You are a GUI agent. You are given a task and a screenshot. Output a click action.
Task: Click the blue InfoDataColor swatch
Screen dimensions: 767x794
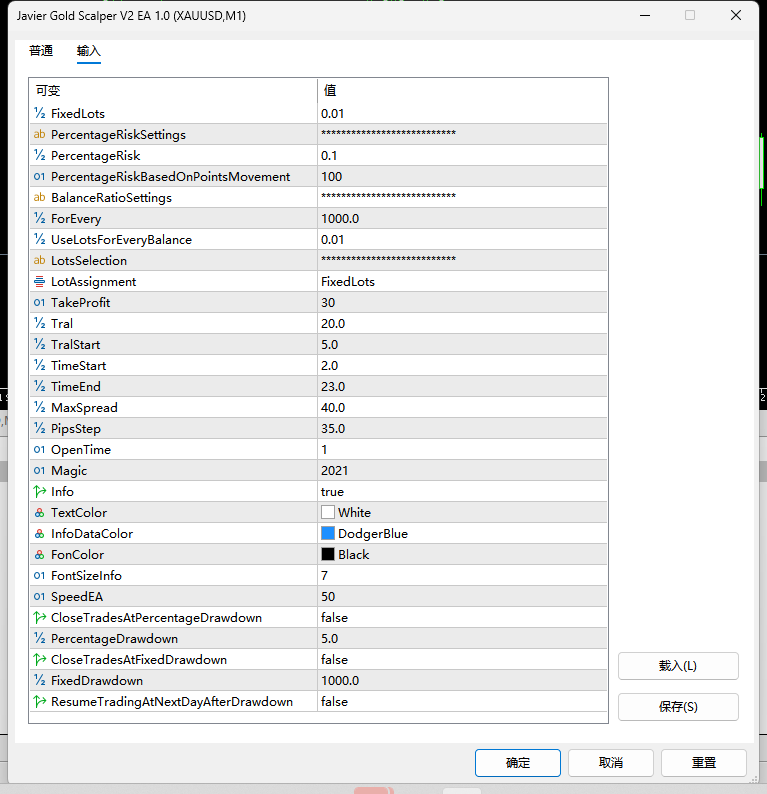pos(328,533)
